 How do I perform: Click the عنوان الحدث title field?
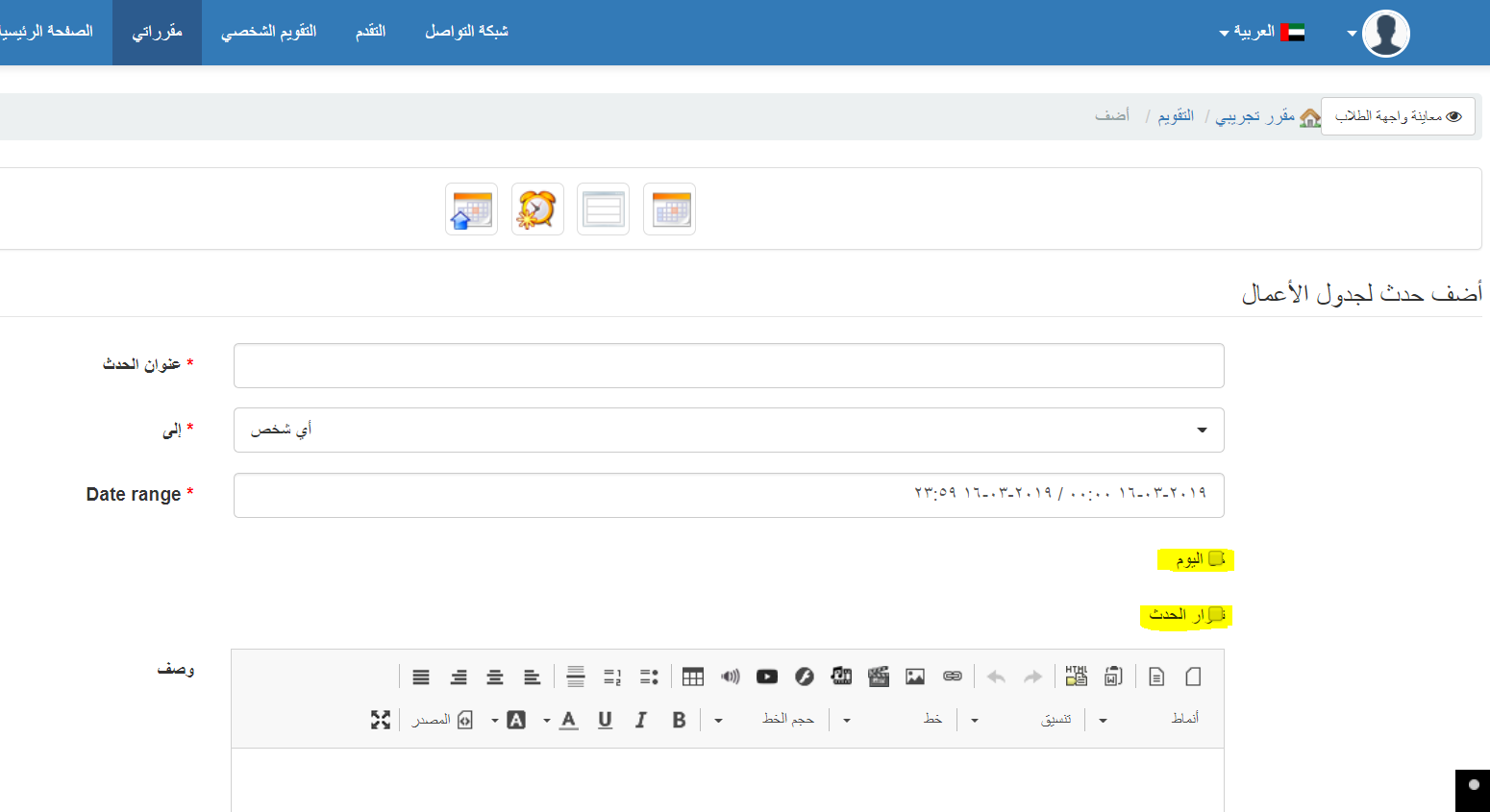coord(729,365)
